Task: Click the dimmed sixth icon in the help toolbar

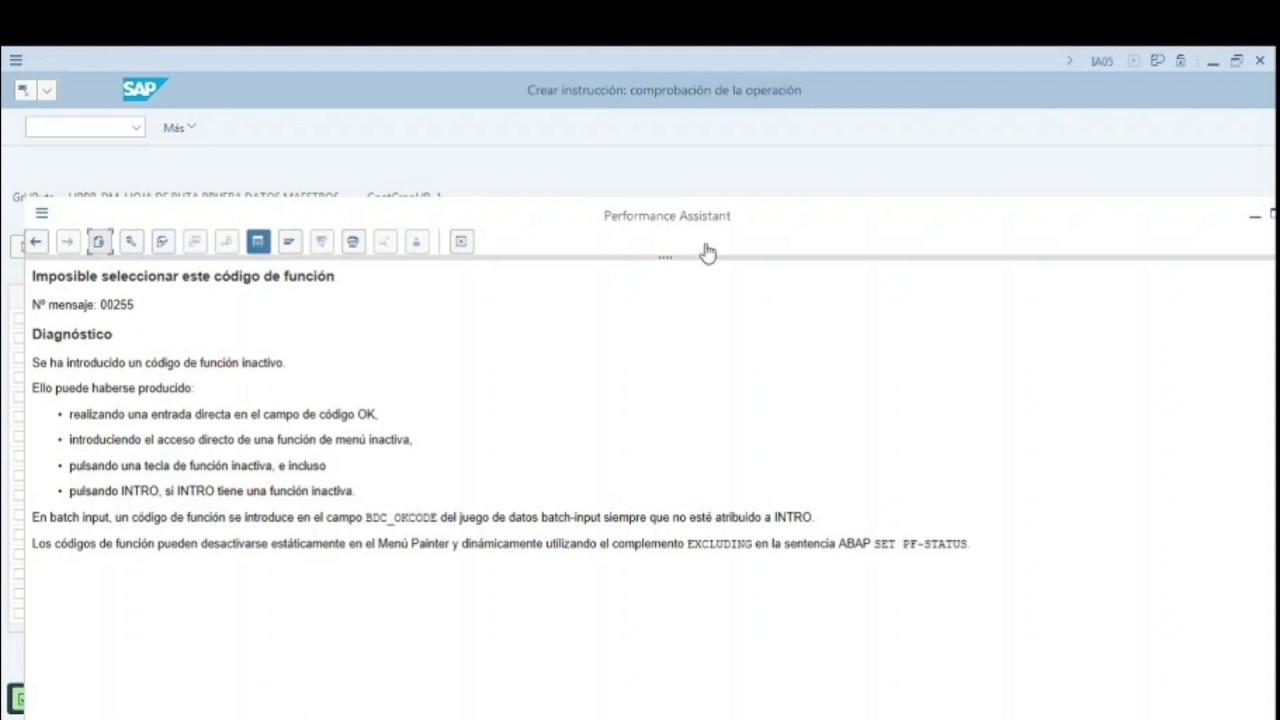Action: click(x=195, y=241)
